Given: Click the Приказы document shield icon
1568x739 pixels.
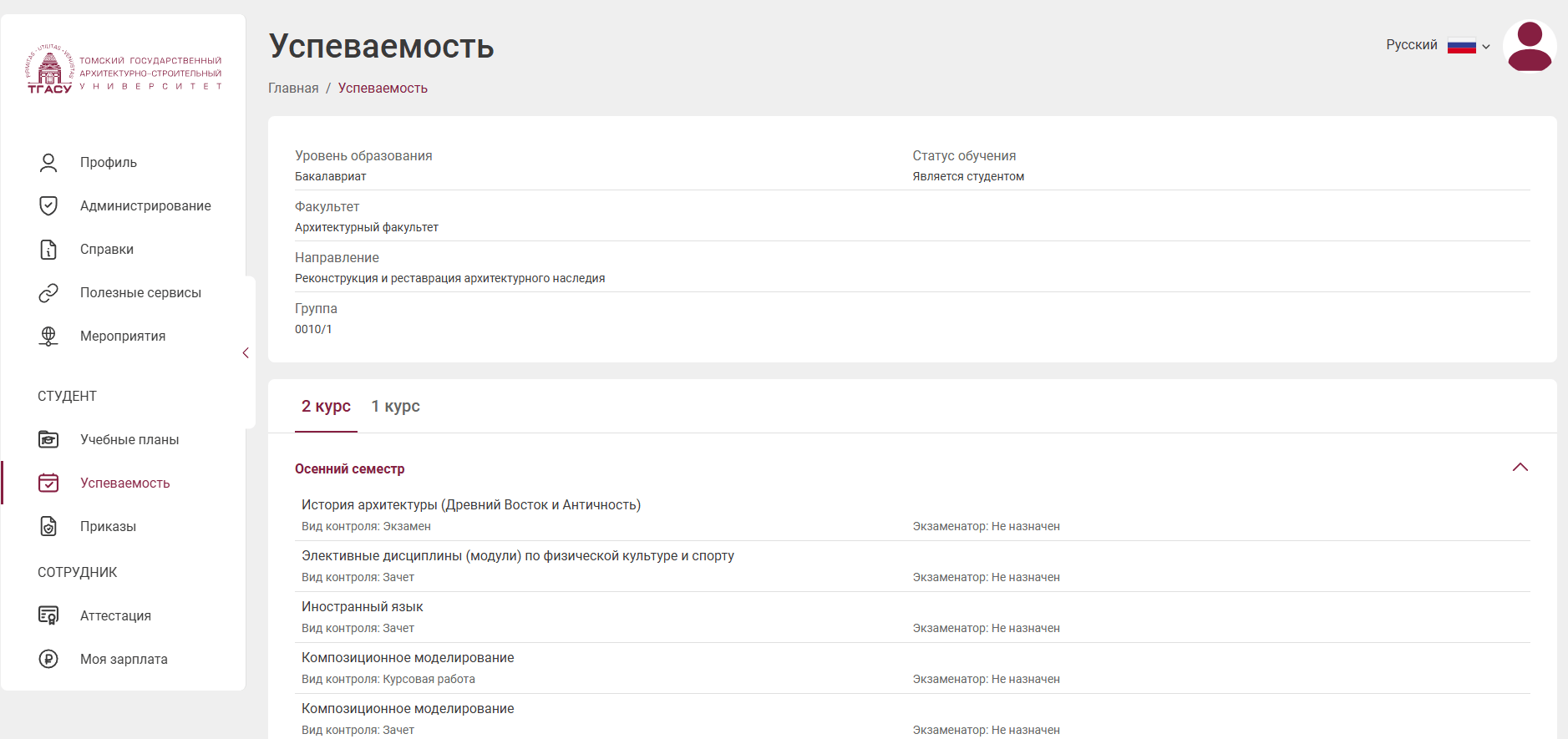Looking at the screenshot, I should coord(48,527).
